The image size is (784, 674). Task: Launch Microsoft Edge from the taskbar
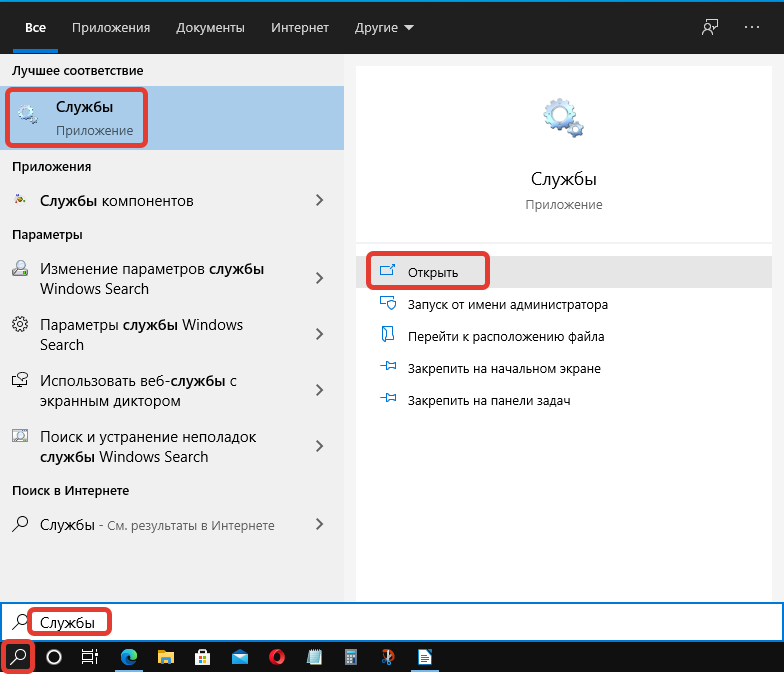[128, 656]
